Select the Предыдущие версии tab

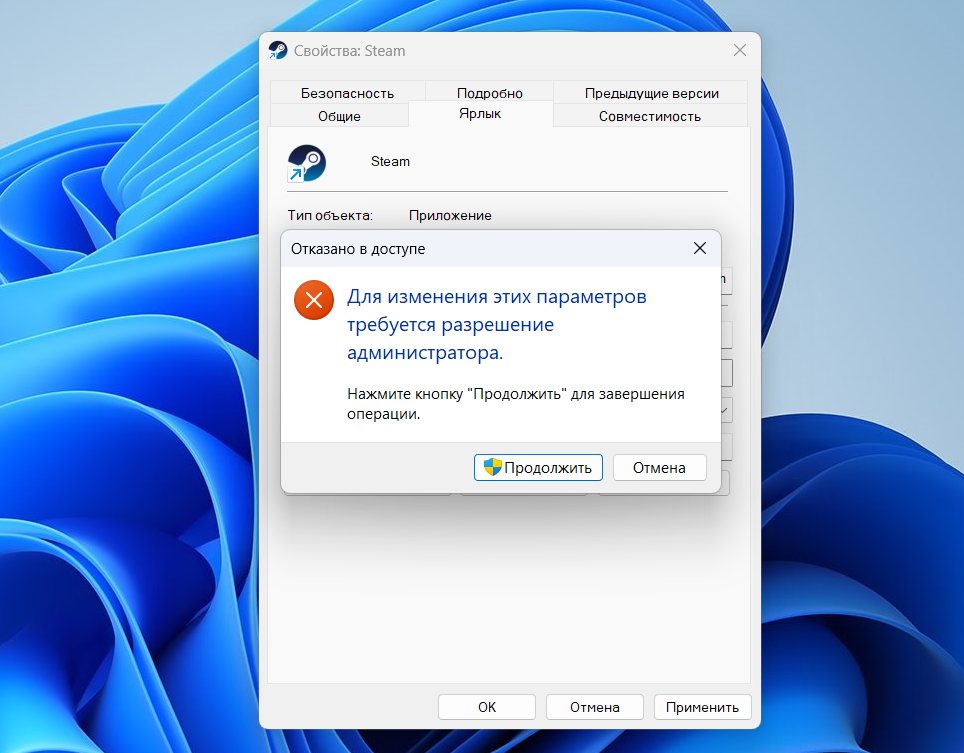point(651,93)
